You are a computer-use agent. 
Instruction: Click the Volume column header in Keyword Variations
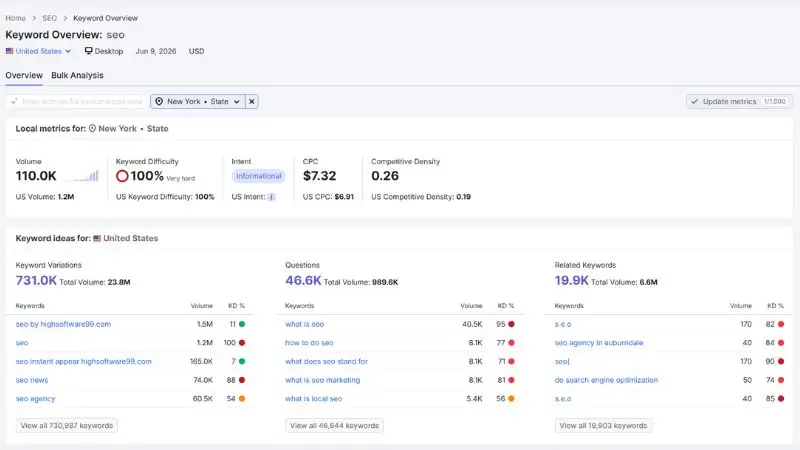tap(202, 306)
